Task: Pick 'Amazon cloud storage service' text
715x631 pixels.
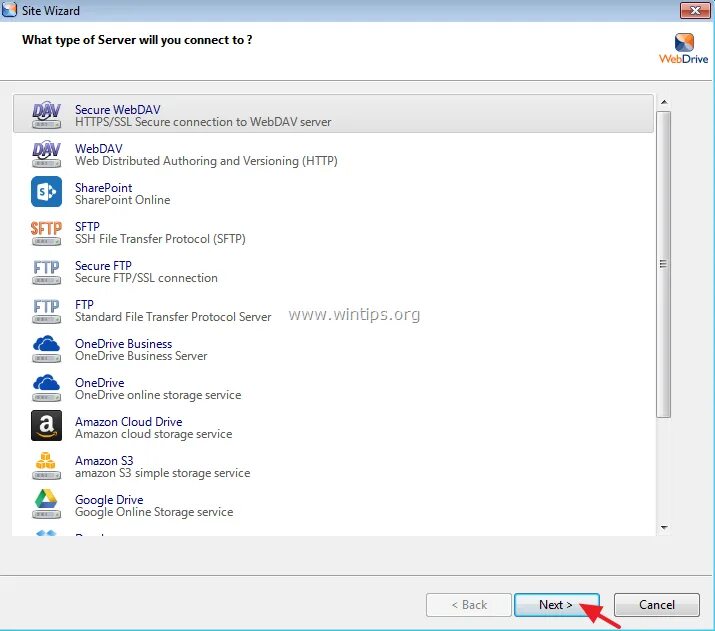Action: 154,434
